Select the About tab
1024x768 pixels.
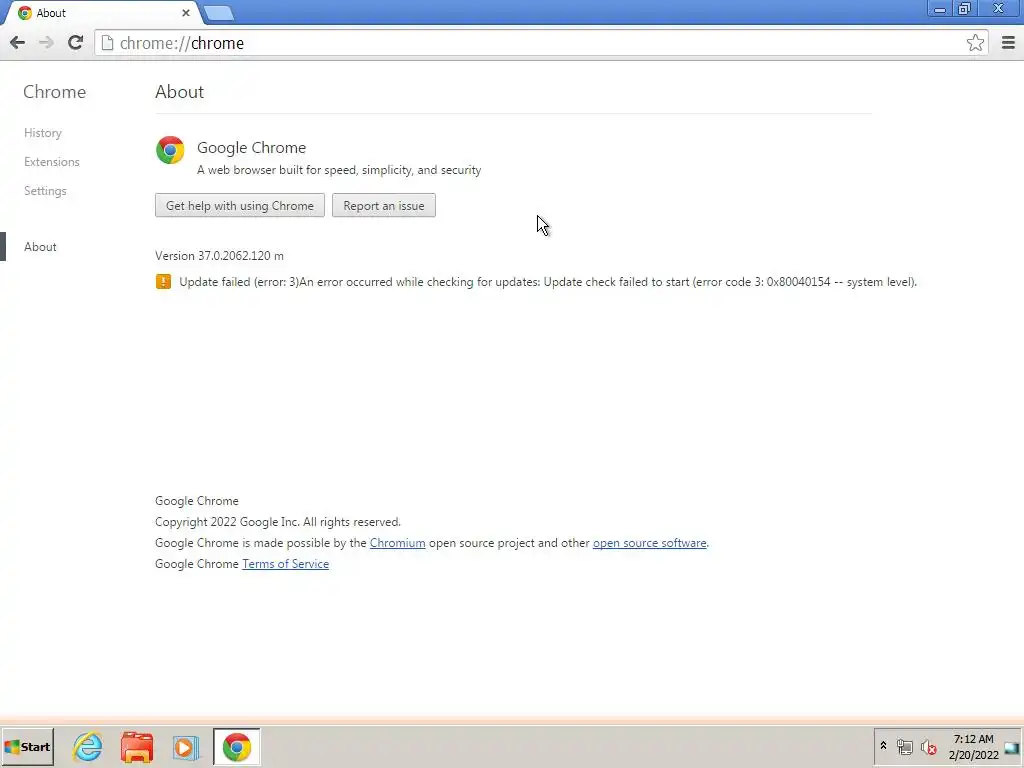click(x=101, y=12)
